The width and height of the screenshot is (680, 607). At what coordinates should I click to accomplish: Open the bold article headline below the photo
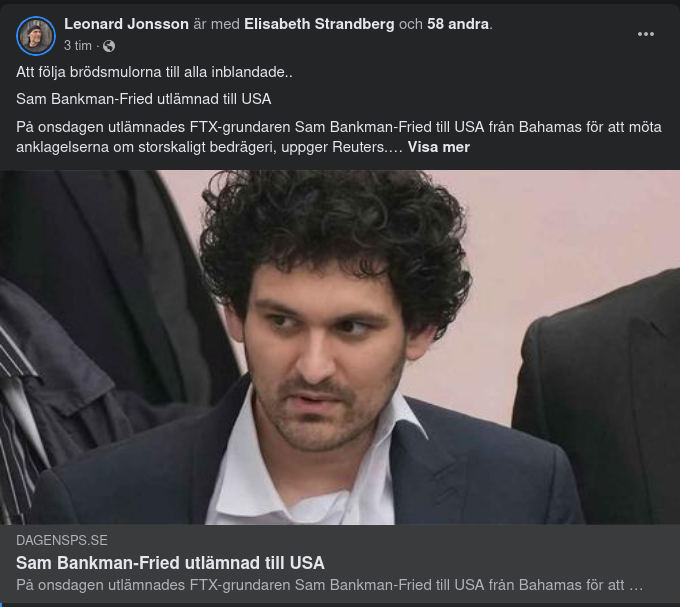[x=170, y=563]
